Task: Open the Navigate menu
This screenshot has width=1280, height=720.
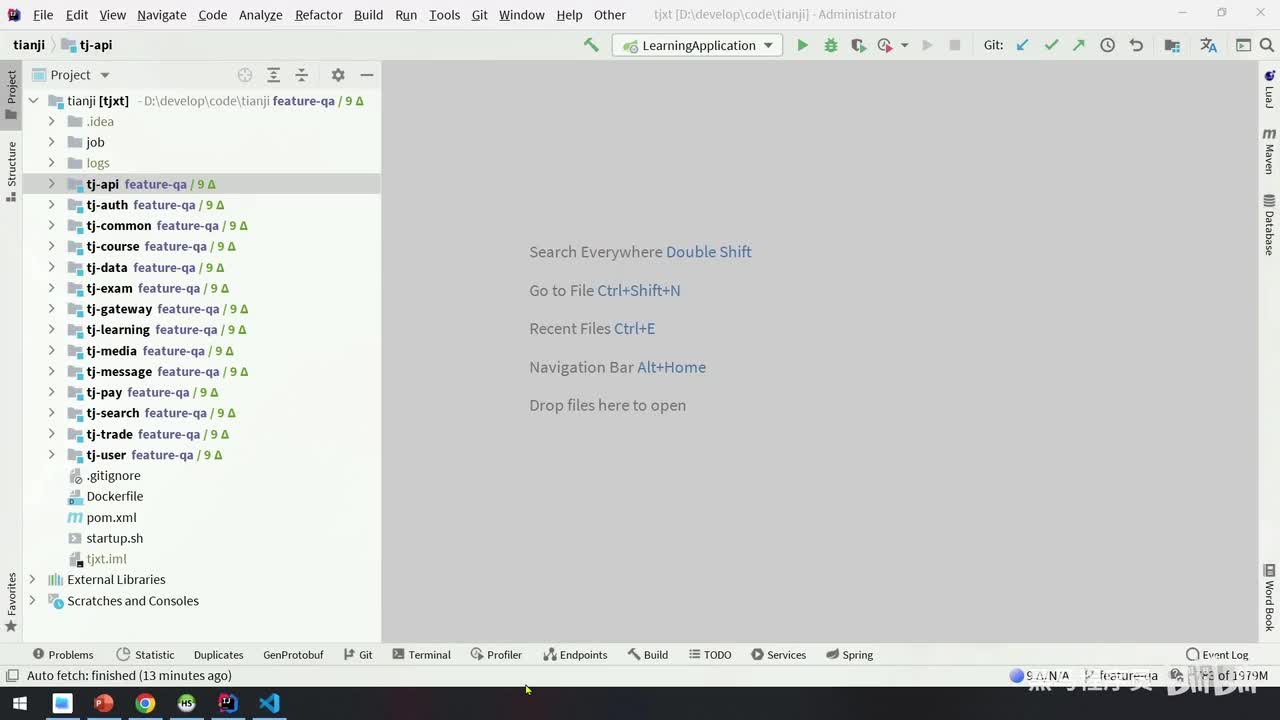Action: tap(161, 15)
